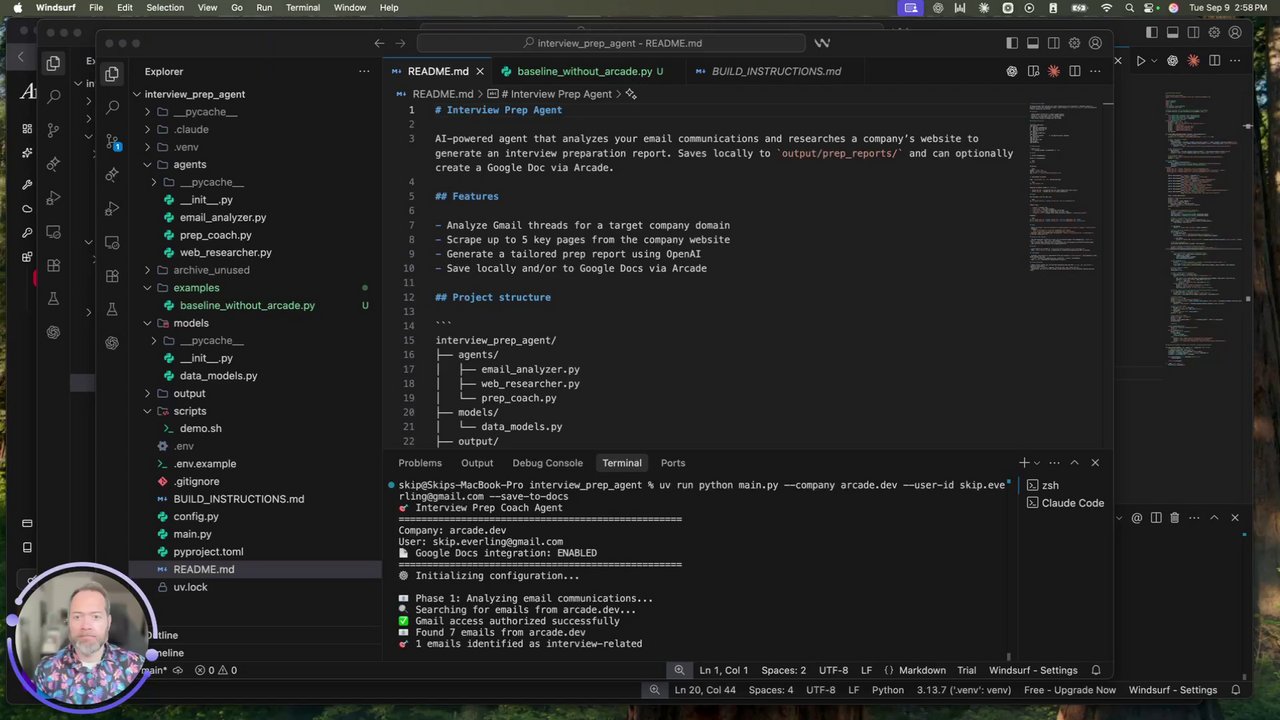This screenshot has height=720, width=1280.
Task: Click the zoom magnifier in front status bar
Action: pyautogui.click(x=679, y=670)
